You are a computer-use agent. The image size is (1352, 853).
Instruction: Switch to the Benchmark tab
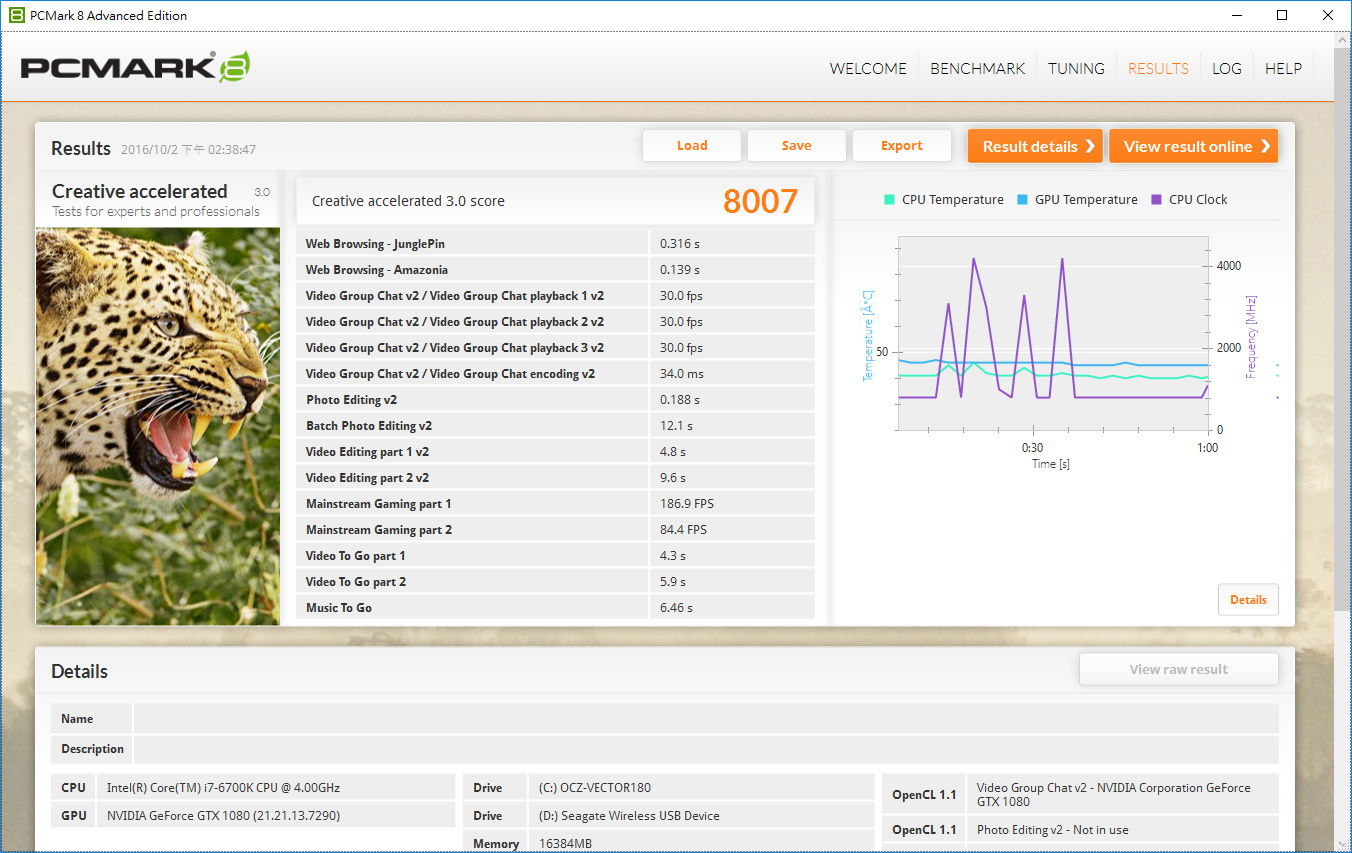[977, 69]
